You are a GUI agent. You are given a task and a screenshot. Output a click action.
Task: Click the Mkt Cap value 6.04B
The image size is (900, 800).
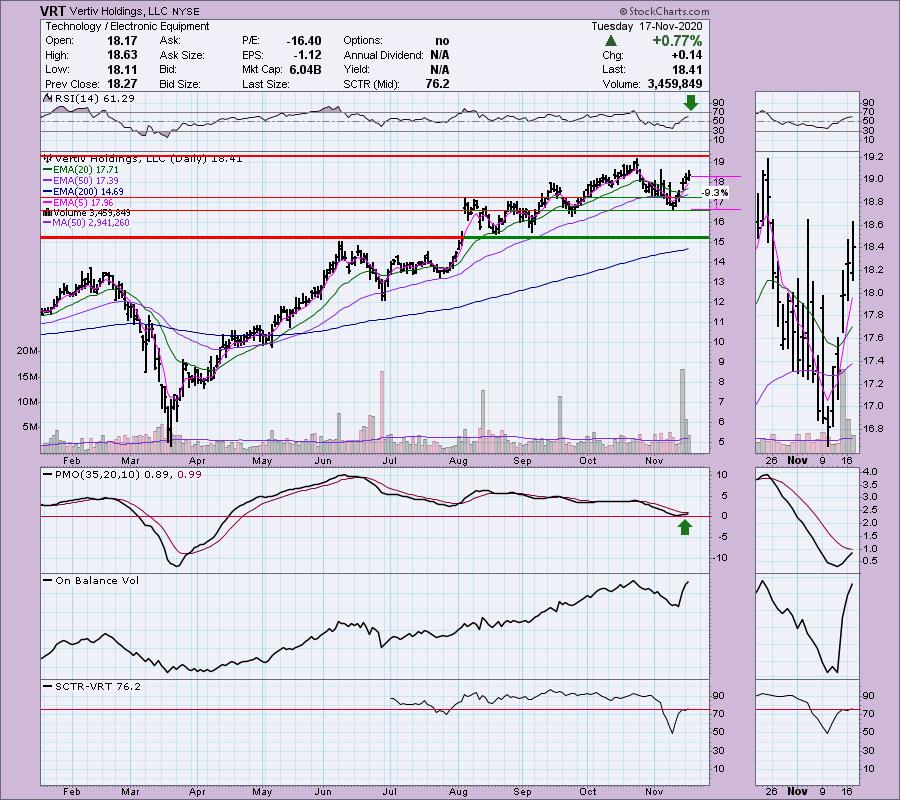tap(305, 69)
